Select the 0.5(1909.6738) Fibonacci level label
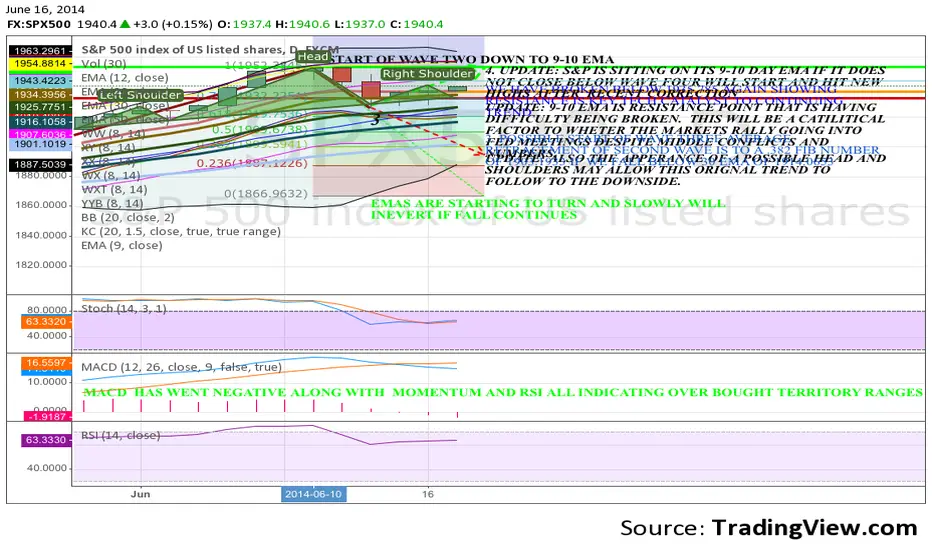 pos(260,130)
